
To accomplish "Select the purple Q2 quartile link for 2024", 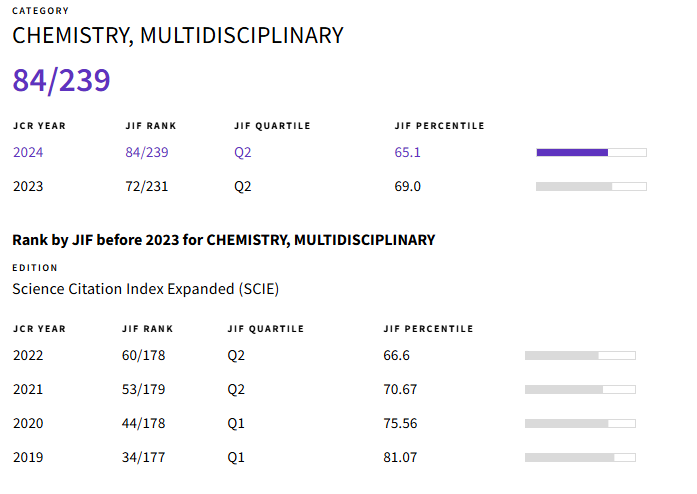I will (243, 152).
